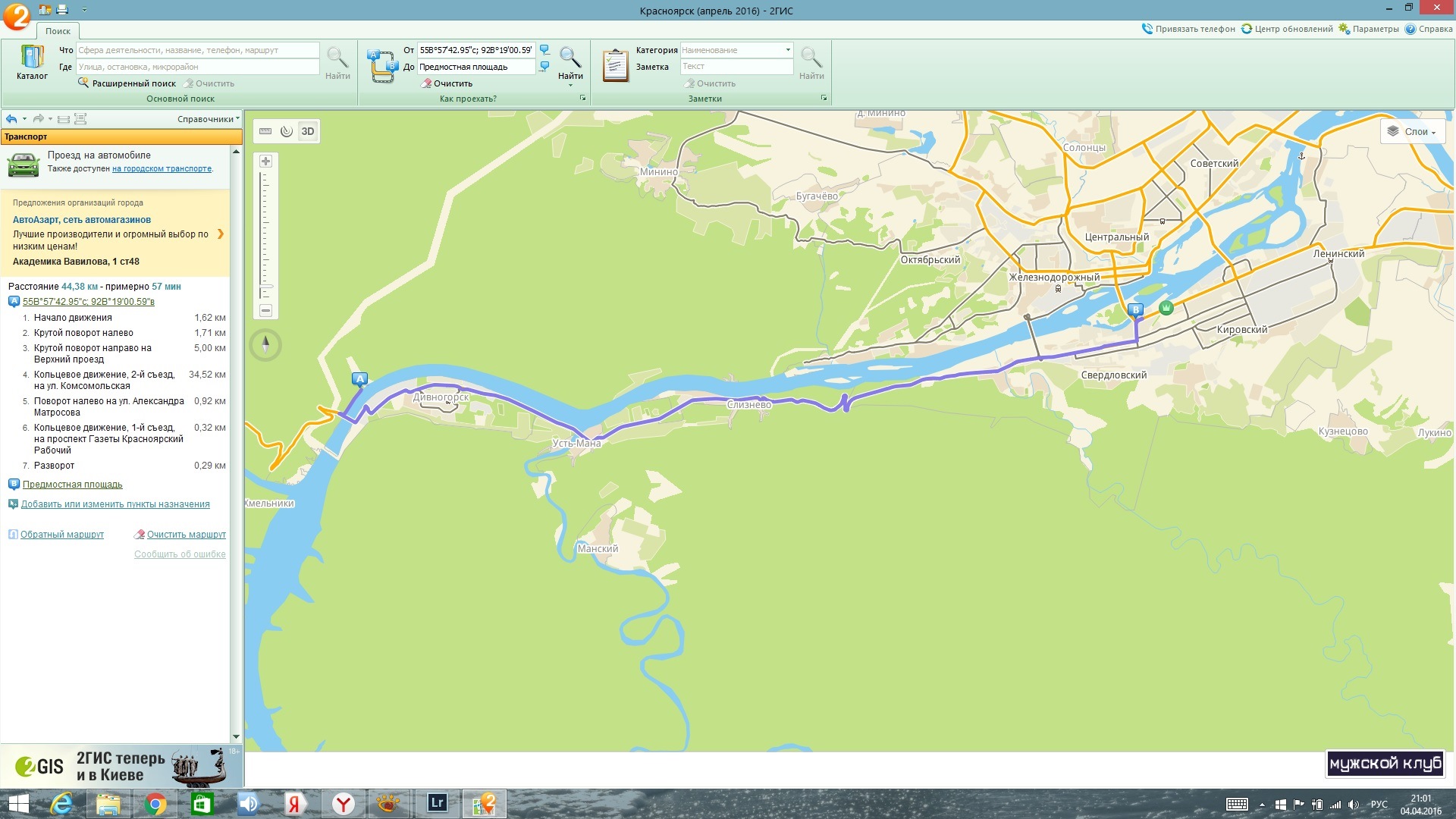This screenshot has width=1456, height=819.
Task: Pick destination on map (До marker icon)
Action: point(544,67)
